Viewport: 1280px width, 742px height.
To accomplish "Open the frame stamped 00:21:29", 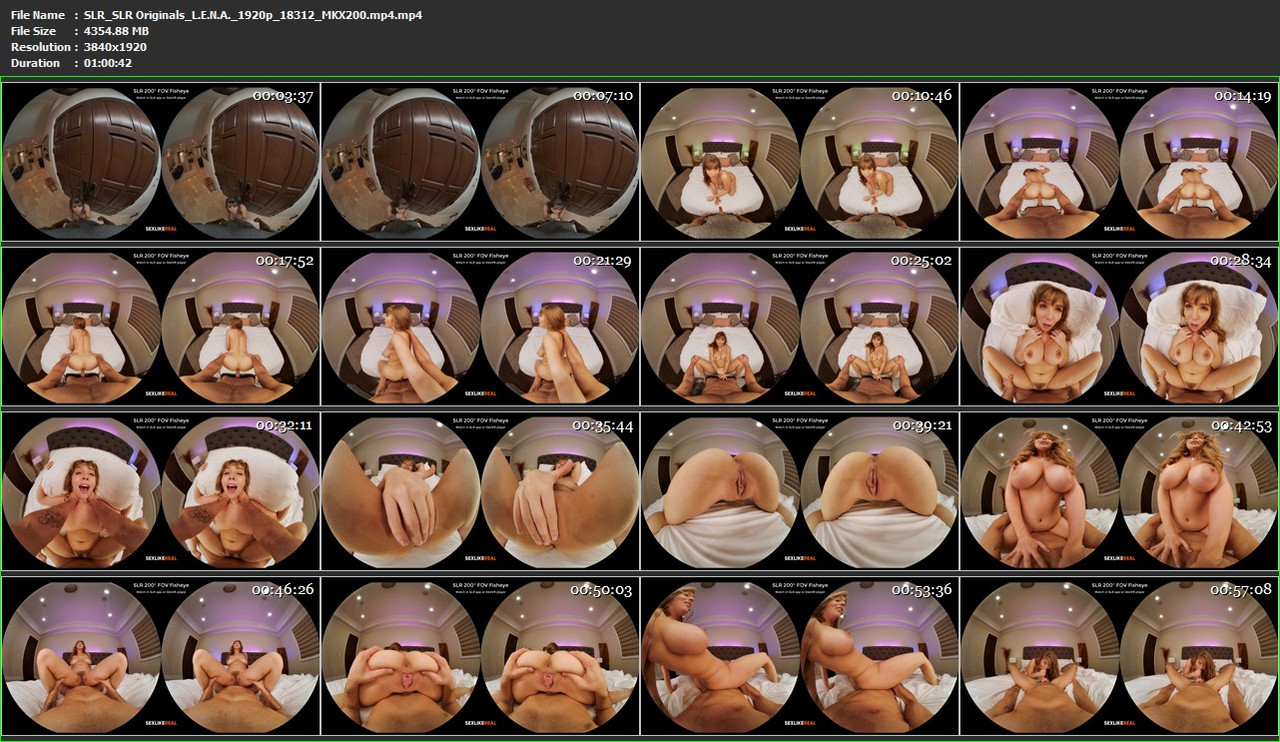I will tap(480, 327).
